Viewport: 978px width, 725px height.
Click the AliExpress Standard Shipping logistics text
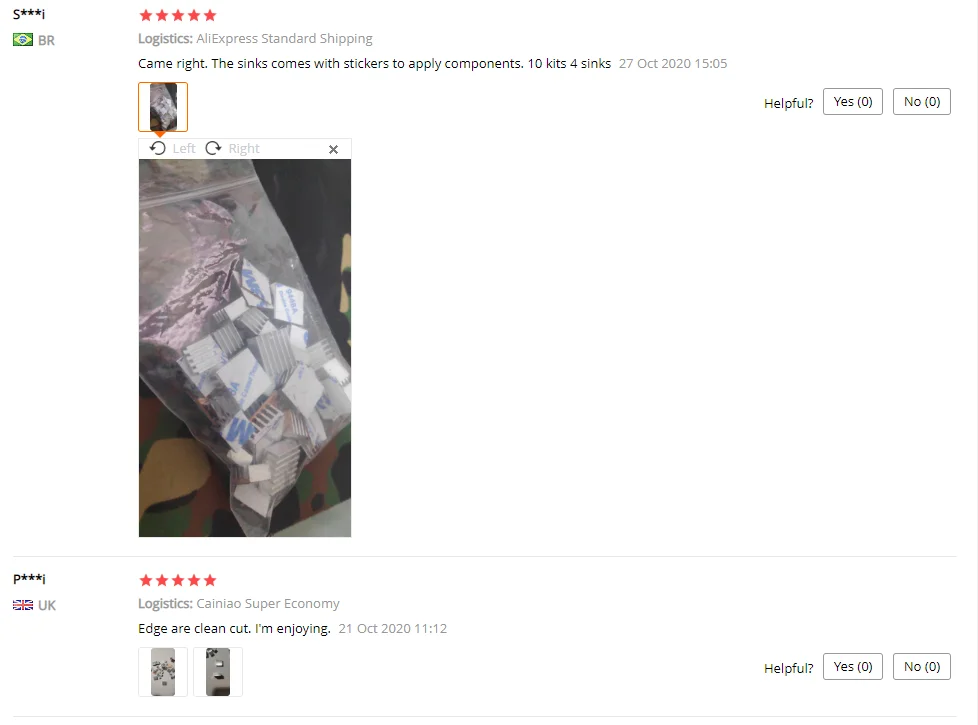[284, 39]
